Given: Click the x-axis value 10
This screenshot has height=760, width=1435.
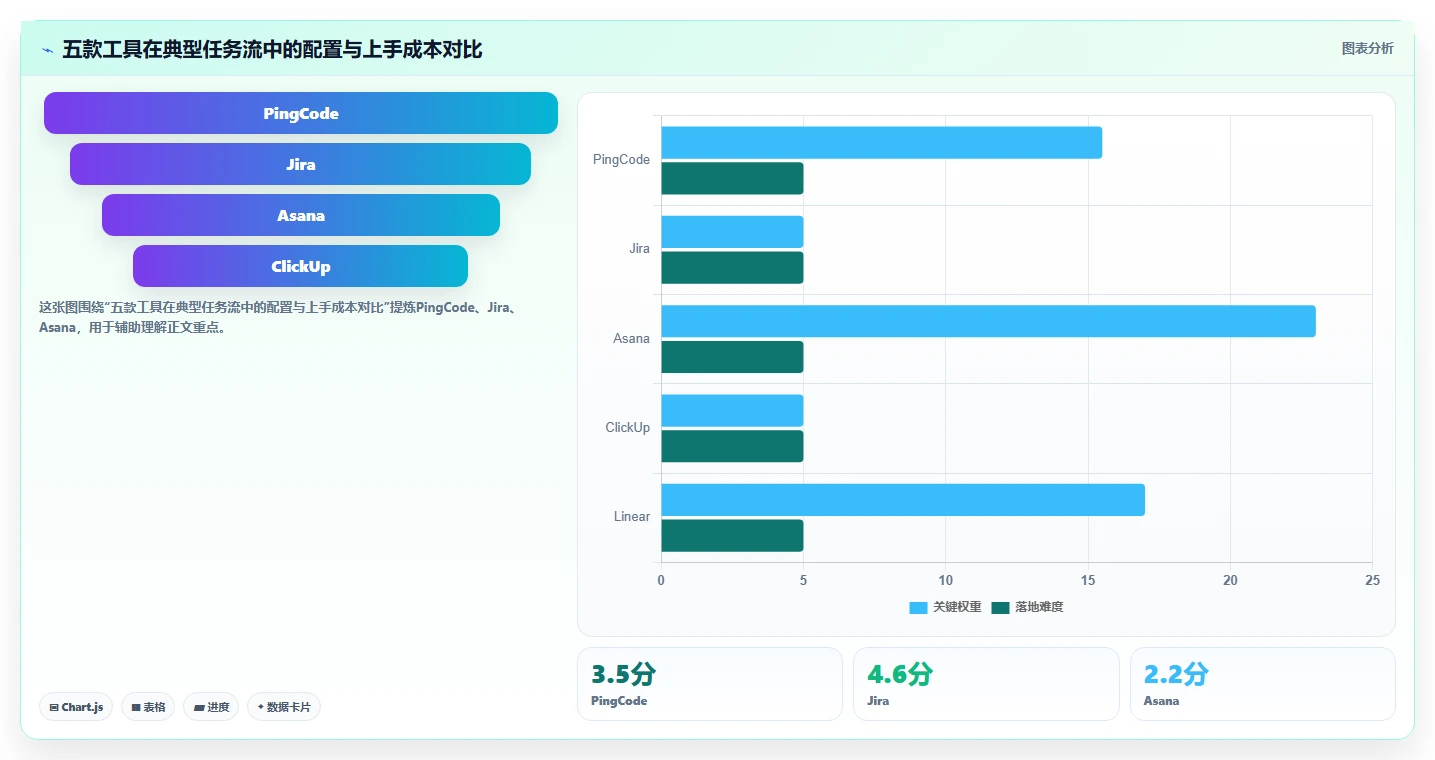Looking at the screenshot, I should point(945,581).
